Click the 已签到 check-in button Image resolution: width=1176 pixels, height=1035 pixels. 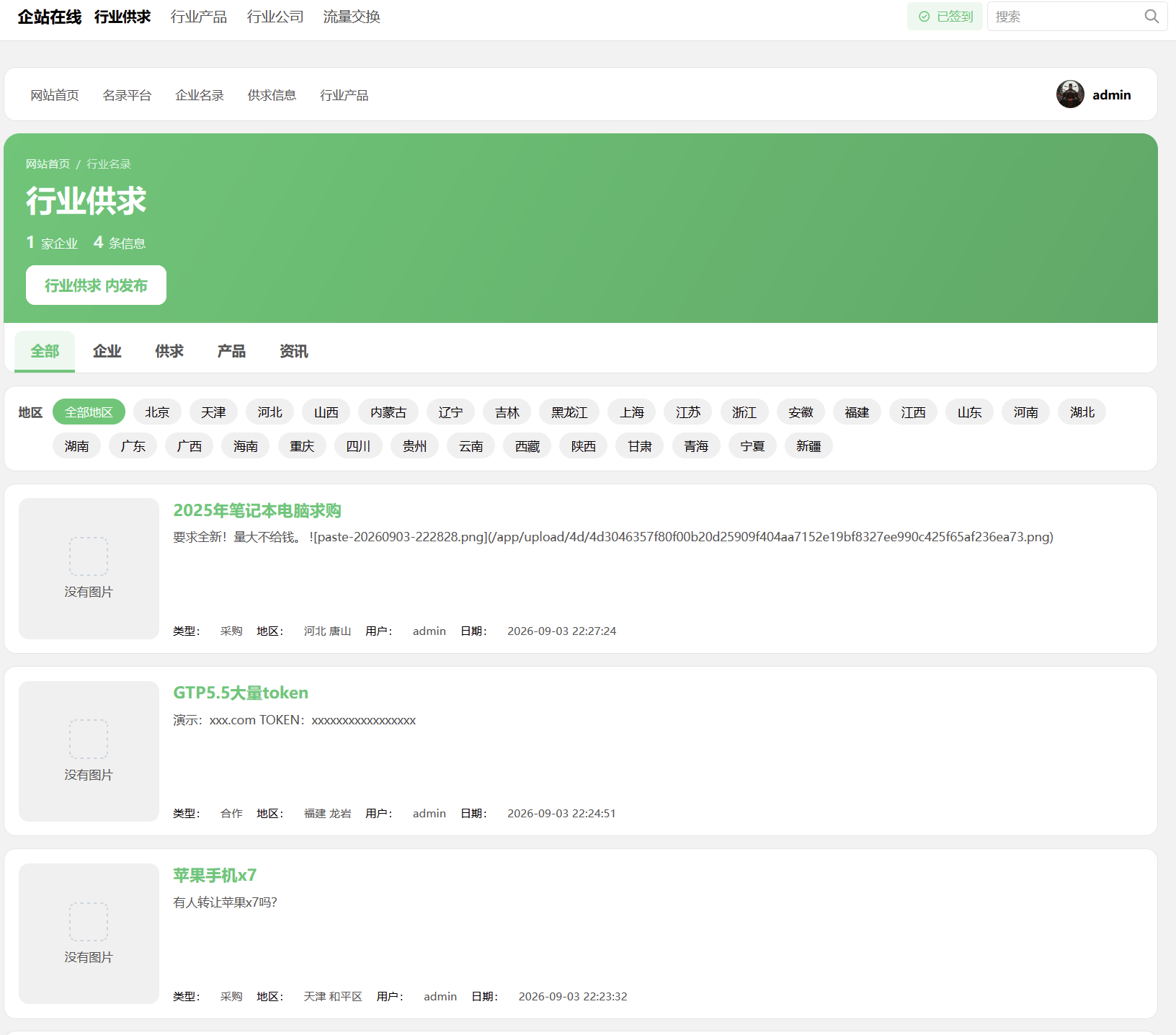tap(945, 17)
